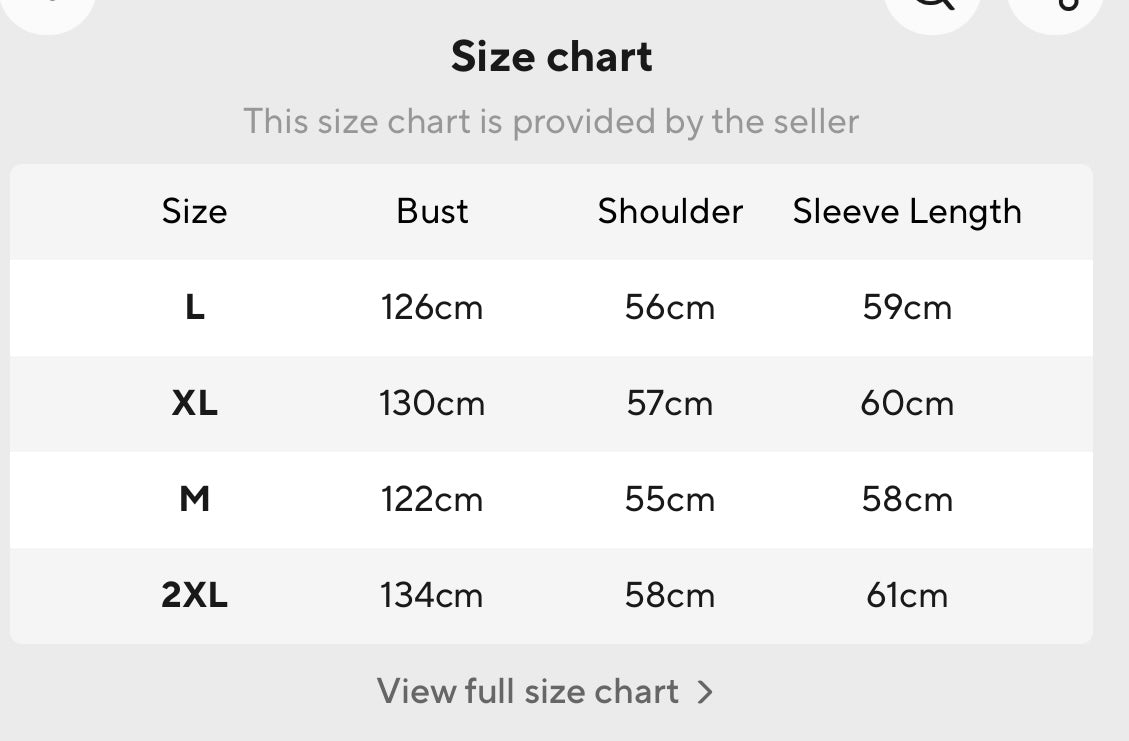This screenshot has width=1129, height=741.
Task: Click the 58cm sleeve length value
Action: point(907,499)
